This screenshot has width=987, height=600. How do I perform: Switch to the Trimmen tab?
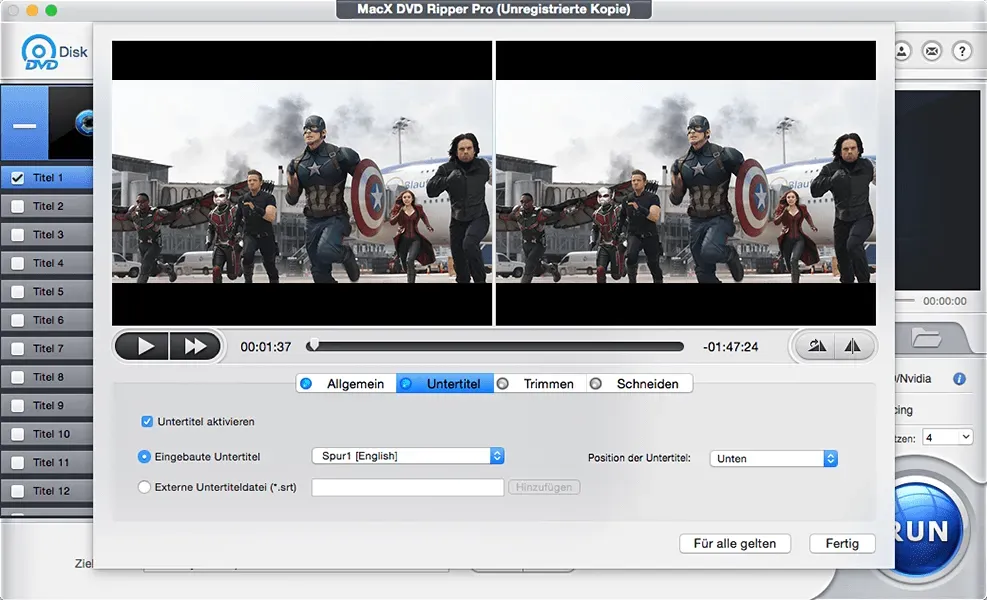click(x=540, y=383)
